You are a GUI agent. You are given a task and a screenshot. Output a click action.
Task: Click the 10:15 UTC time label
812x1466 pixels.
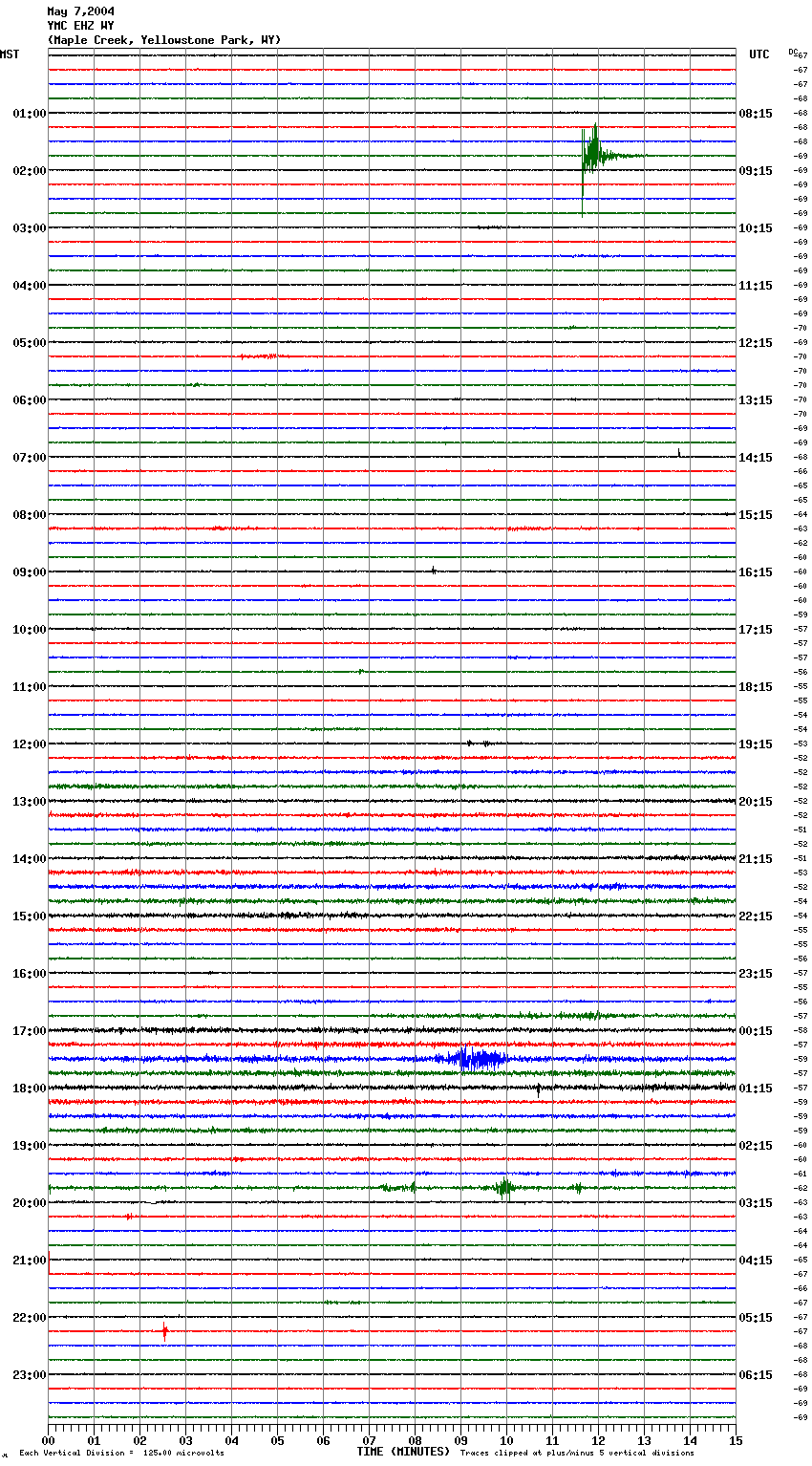[x=756, y=228]
